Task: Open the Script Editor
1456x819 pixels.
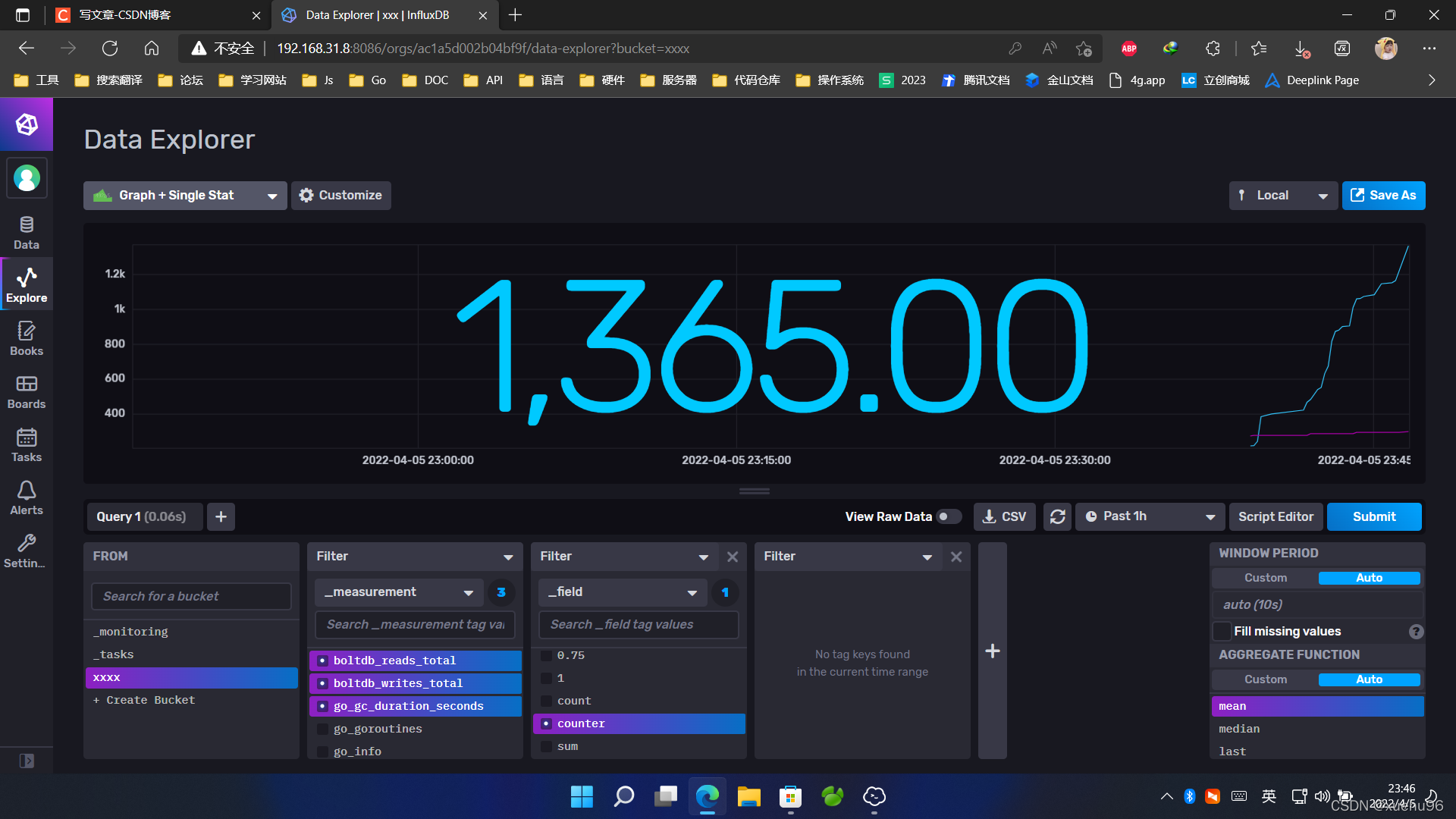Action: (1276, 516)
